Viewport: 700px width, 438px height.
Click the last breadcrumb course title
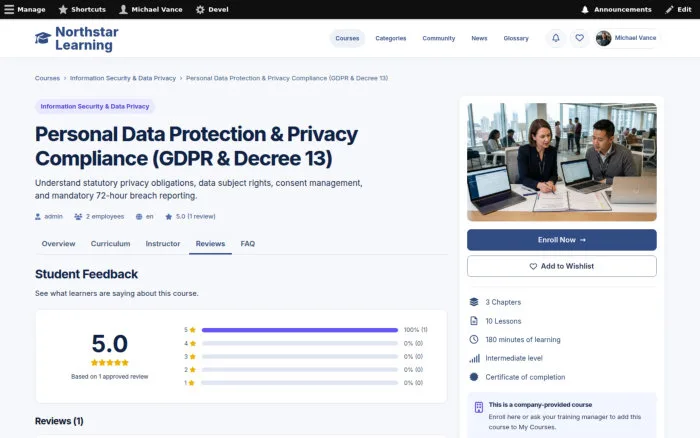pos(287,78)
